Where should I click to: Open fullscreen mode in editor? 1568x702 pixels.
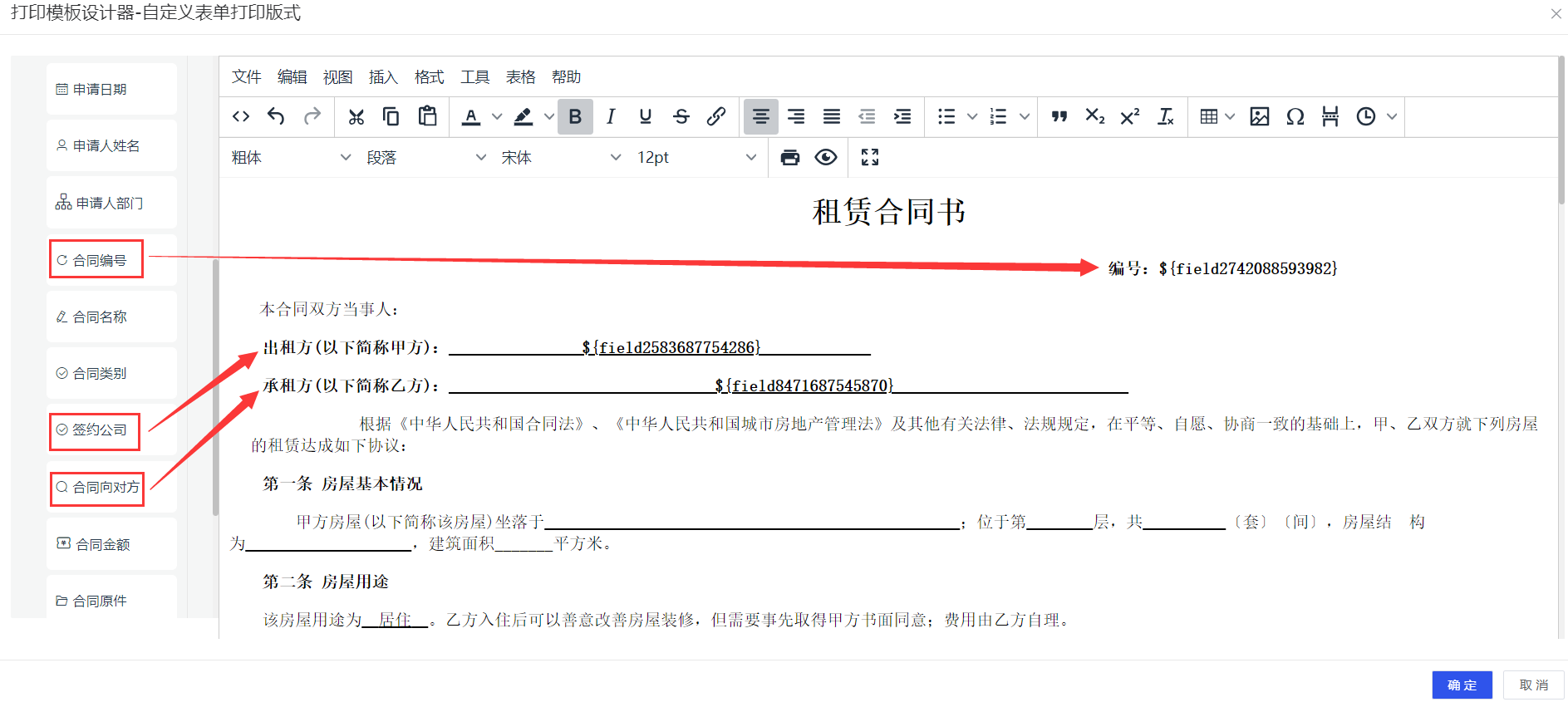(x=870, y=158)
